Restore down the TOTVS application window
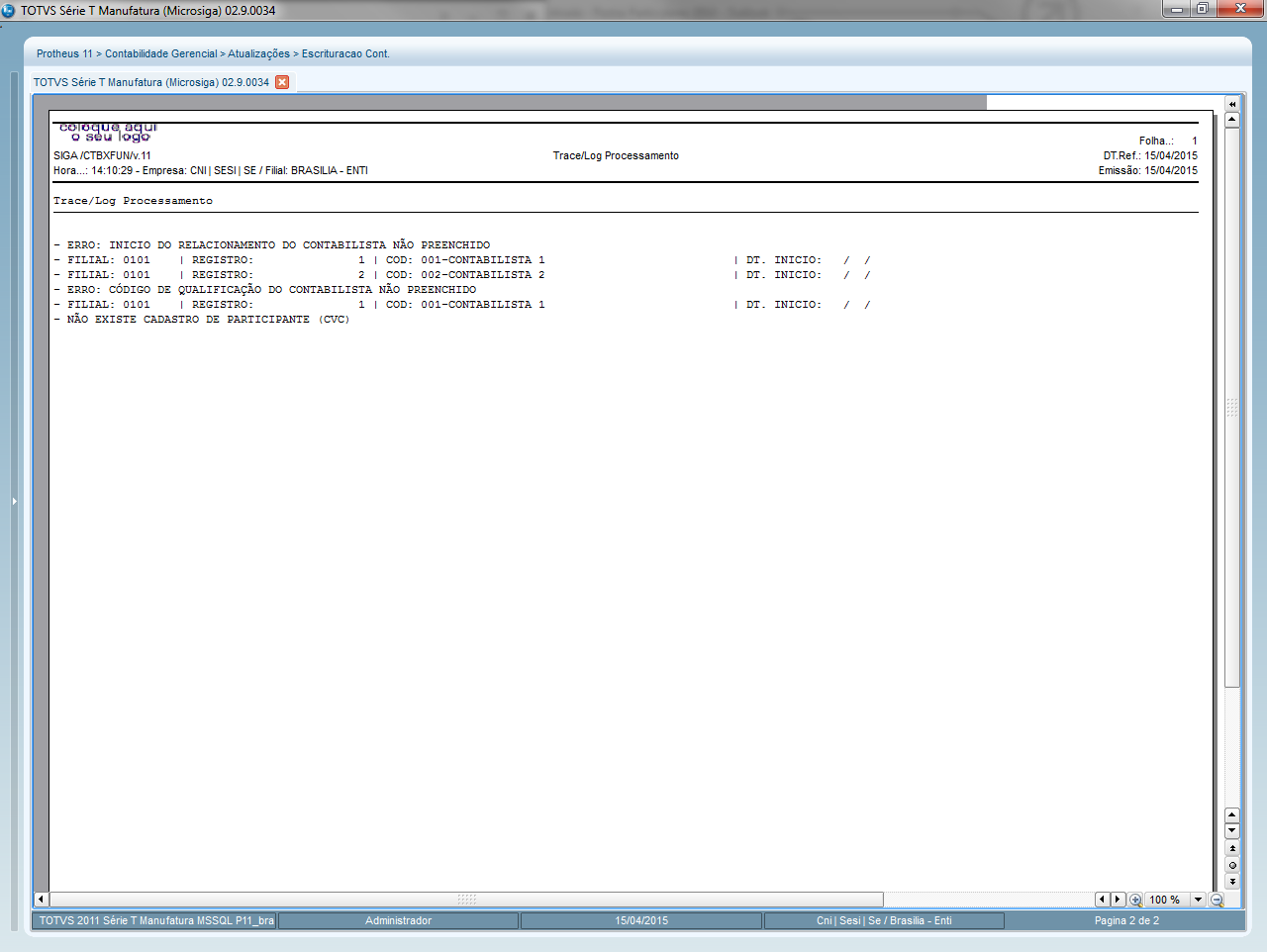The width and height of the screenshot is (1267, 952). coord(1202,9)
